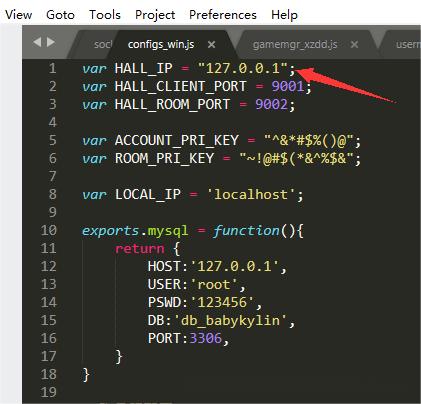This screenshot has width=421, height=404.
Task: Open the Tools menu
Action: (x=105, y=15)
